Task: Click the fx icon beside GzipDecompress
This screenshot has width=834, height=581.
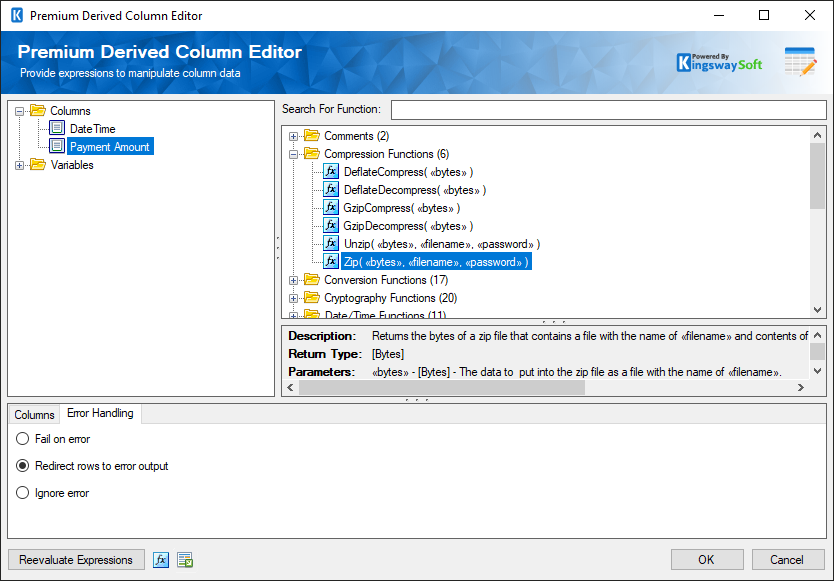Action: (x=331, y=226)
